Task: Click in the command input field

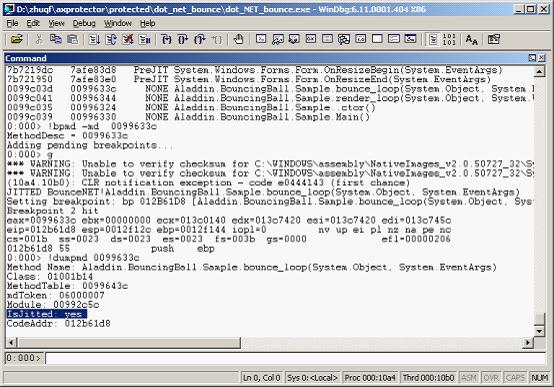Action: click(x=295, y=358)
